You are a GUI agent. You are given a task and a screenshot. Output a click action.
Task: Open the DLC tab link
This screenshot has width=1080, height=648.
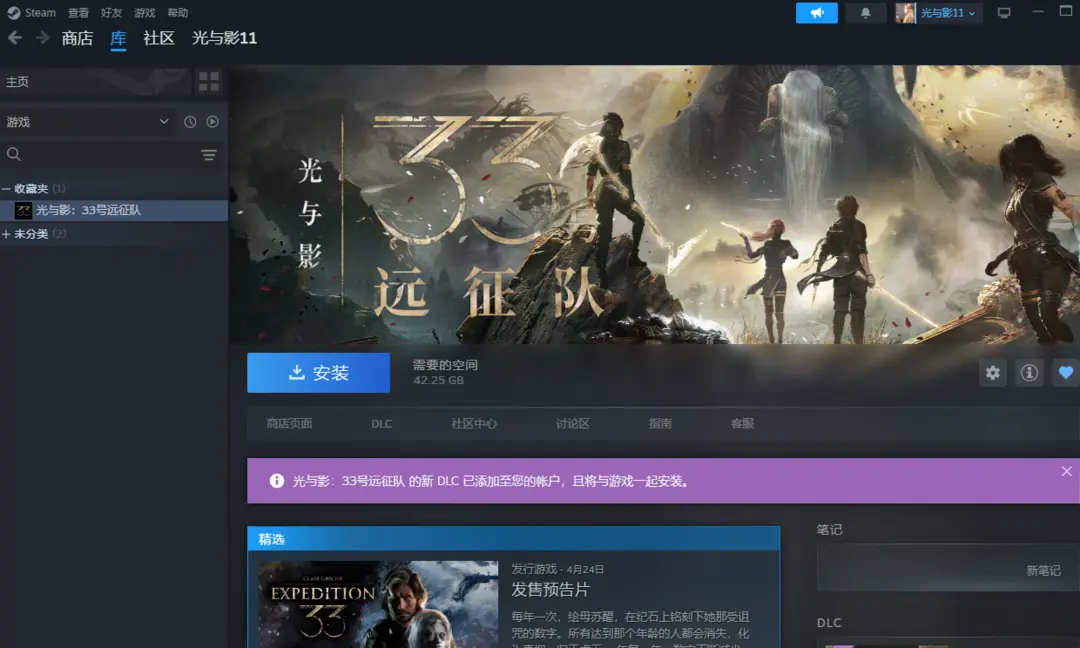pos(382,424)
